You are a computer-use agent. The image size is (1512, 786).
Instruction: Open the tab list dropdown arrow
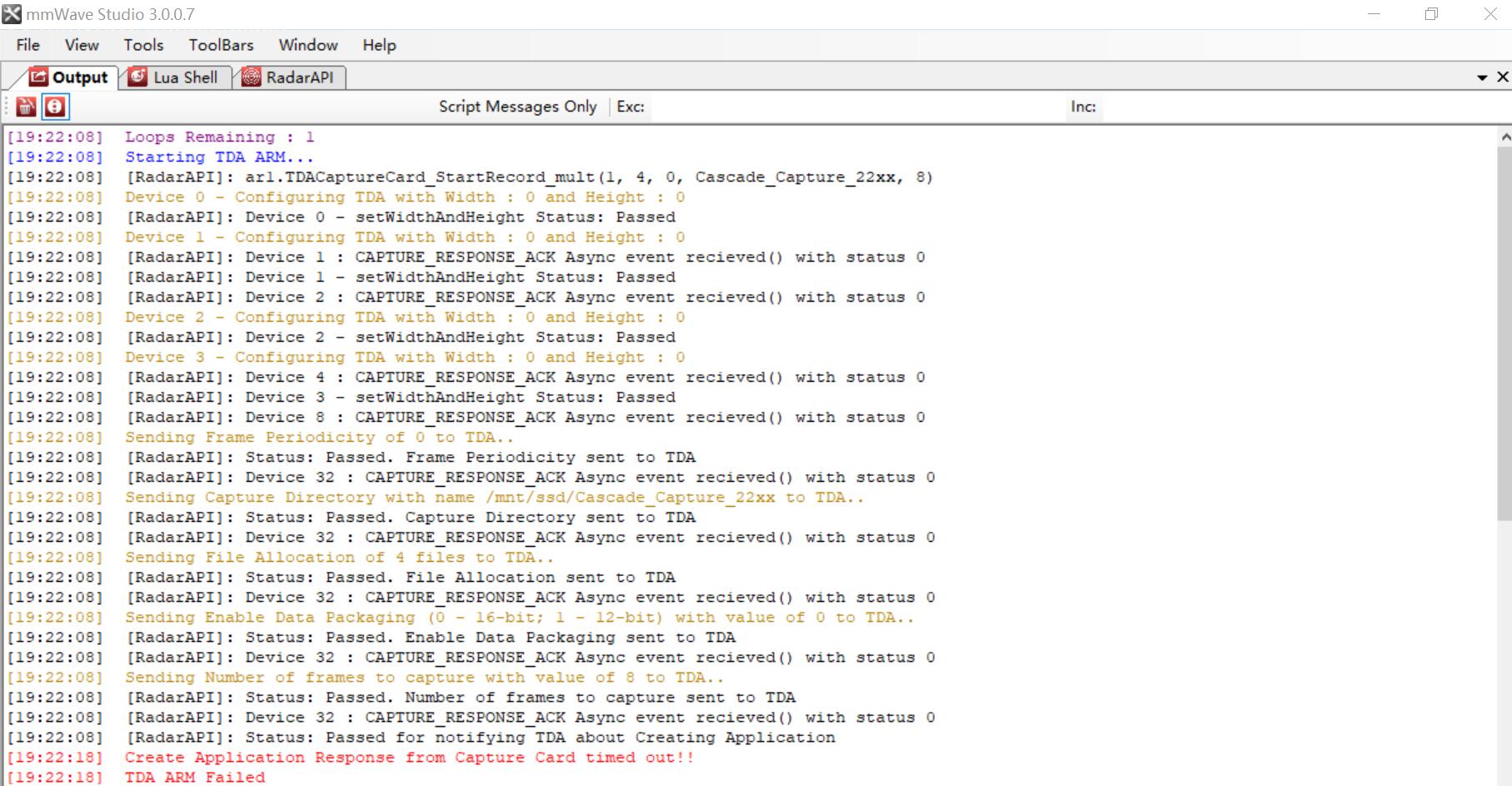point(1482,78)
